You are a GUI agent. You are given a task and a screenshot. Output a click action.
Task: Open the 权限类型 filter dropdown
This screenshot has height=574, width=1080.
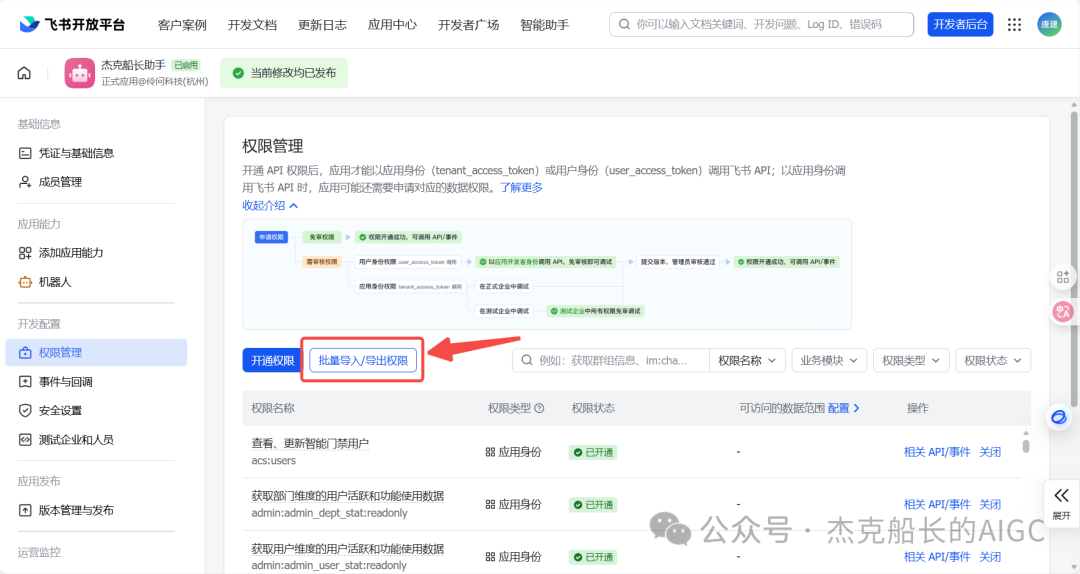tap(911, 360)
